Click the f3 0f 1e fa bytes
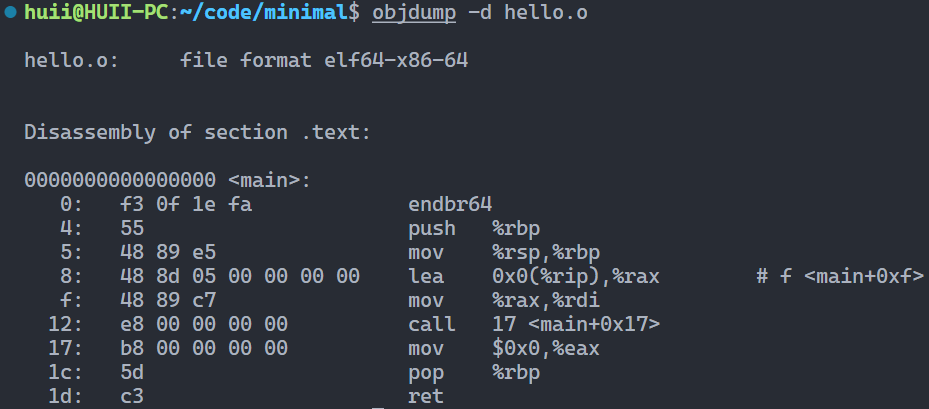The width and height of the screenshot is (929, 409). pos(185,204)
